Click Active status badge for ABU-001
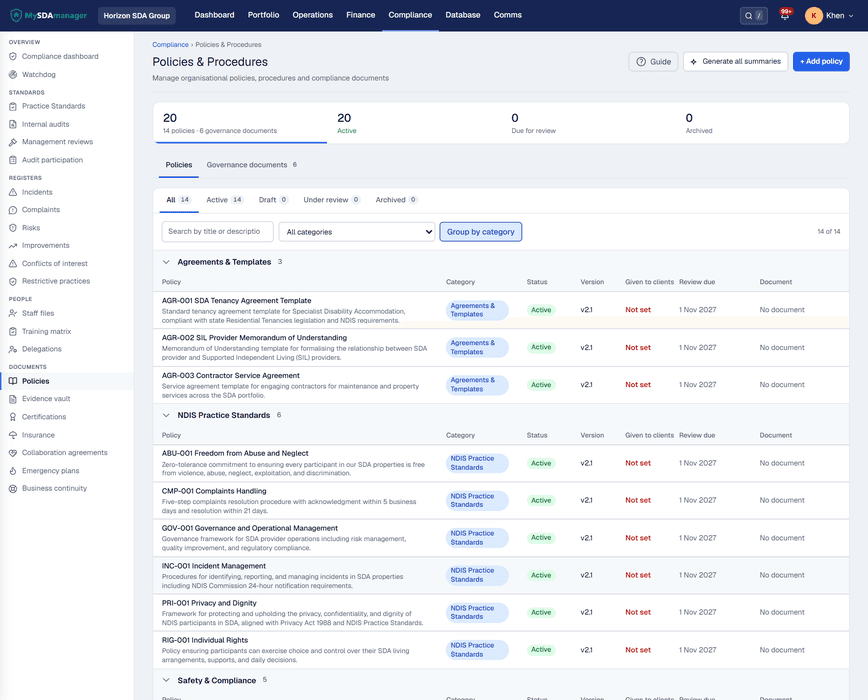This screenshot has height=700, width=868. 541,464
